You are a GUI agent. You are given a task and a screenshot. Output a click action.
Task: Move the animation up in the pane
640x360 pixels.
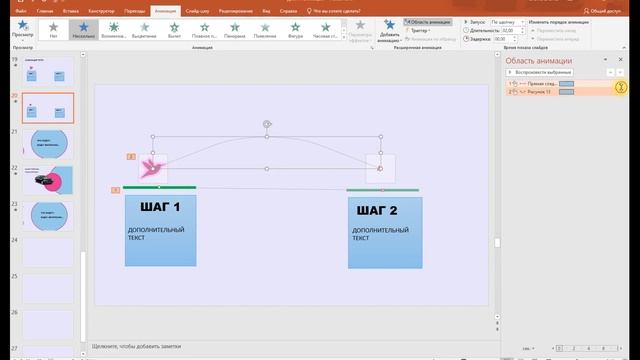[x=610, y=72]
